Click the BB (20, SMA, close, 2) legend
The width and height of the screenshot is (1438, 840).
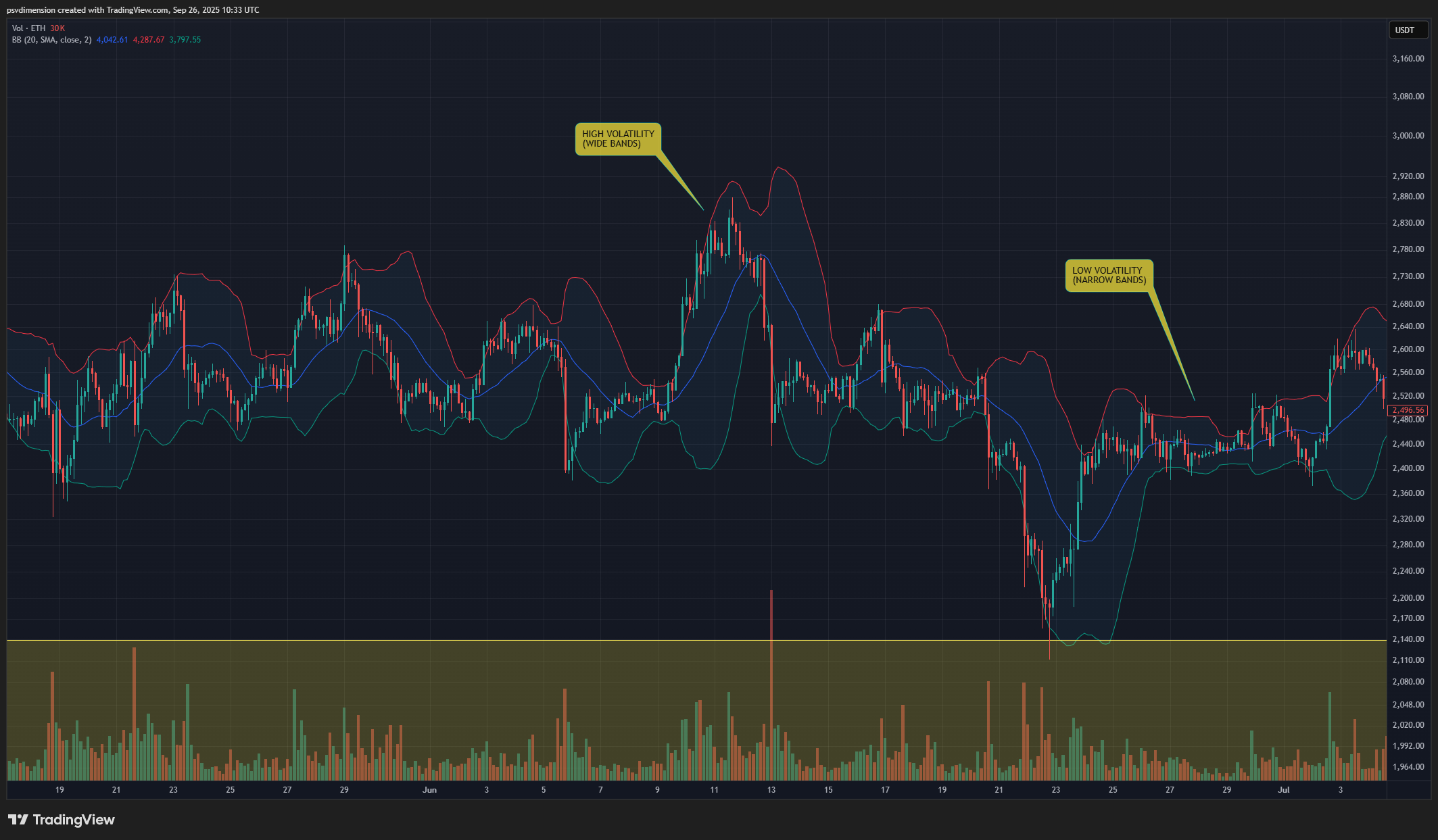click(x=51, y=40)
